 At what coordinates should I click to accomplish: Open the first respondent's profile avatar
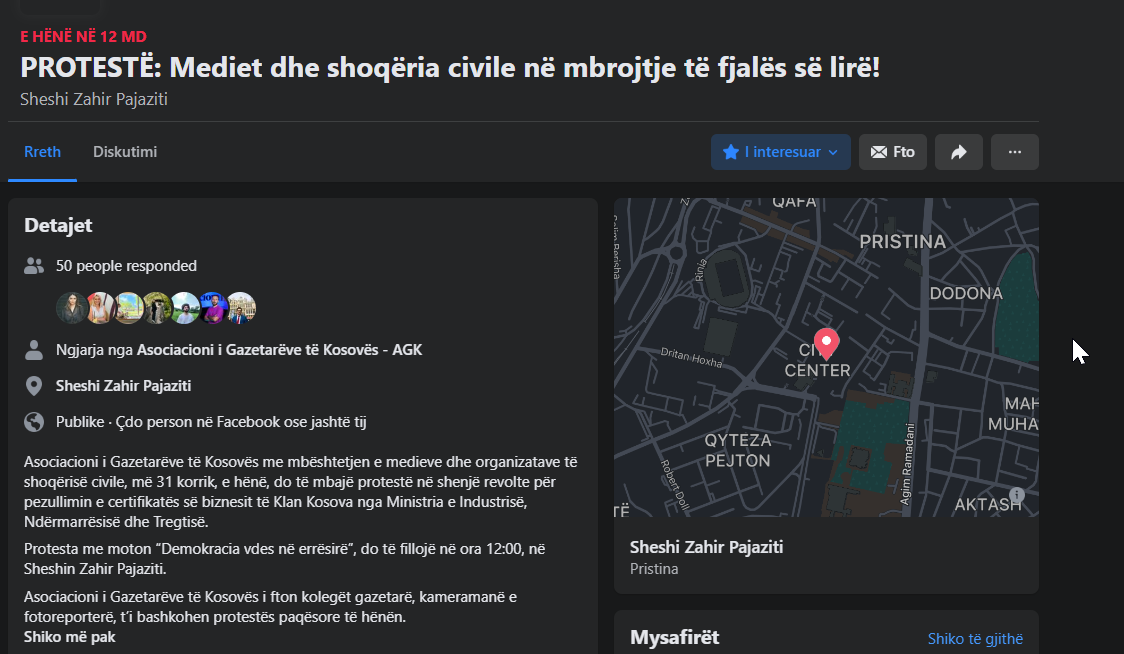click(71, 308)
